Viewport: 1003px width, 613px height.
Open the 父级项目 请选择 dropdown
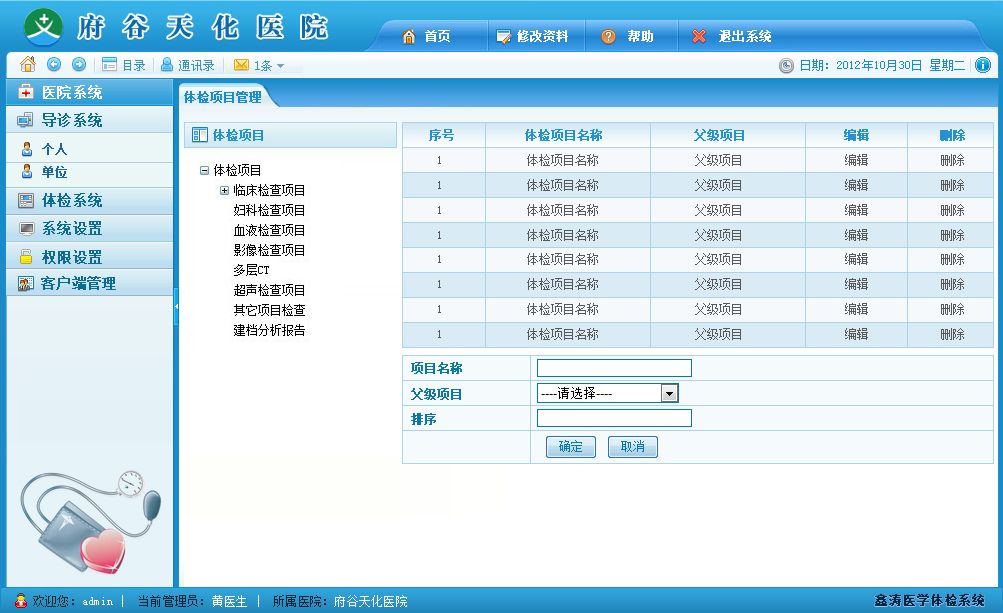tap(608, 393)
